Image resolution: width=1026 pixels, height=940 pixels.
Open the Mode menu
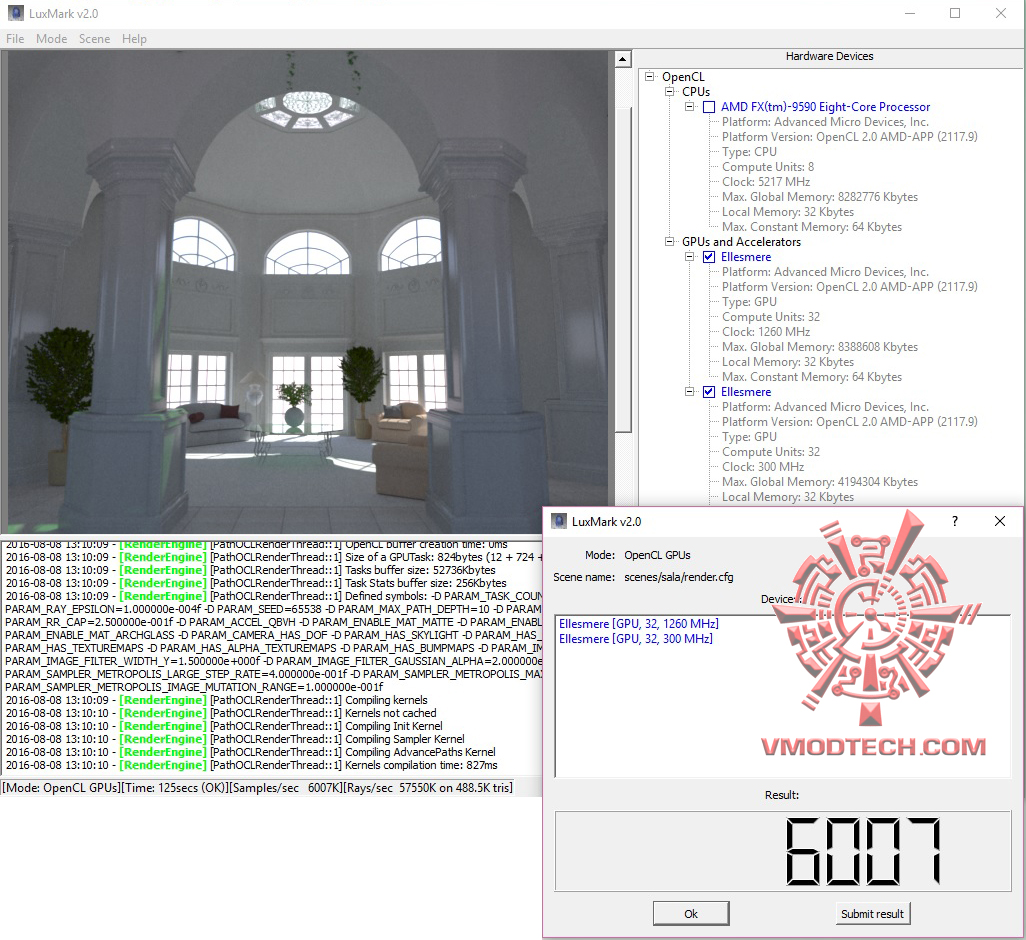[52, 39]
